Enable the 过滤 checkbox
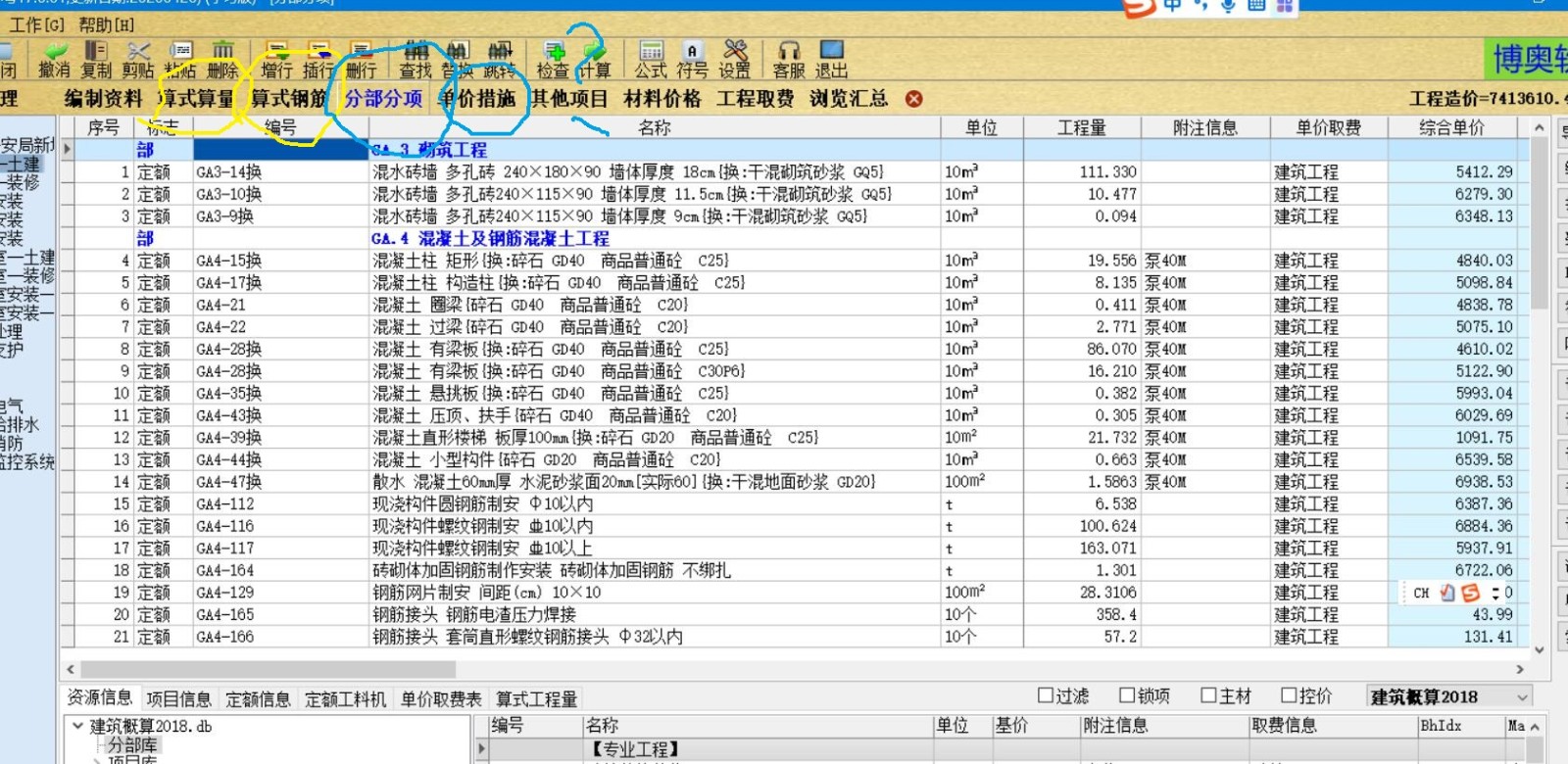The height and width of the screenshot is (764, 1568). [1046, 695]
